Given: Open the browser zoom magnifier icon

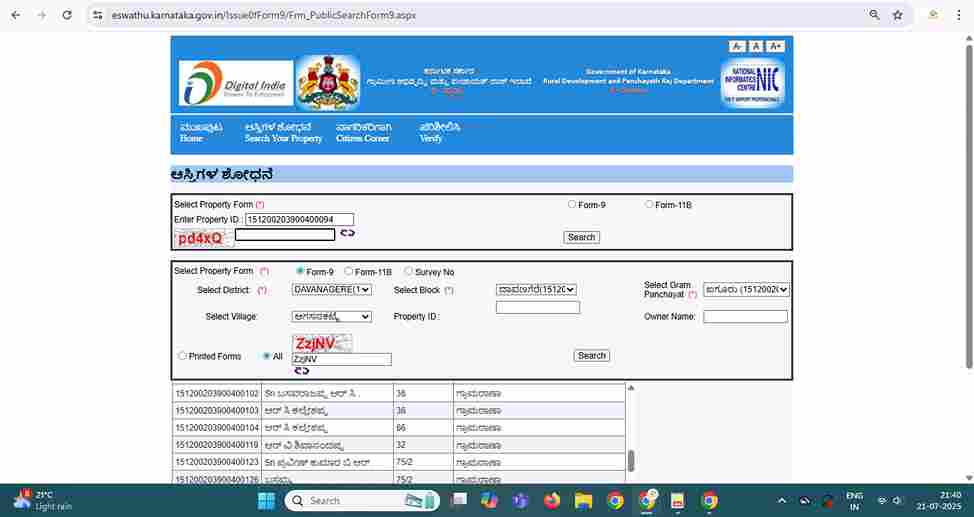Looking at the screenshot, I should (x=874, y=15).
